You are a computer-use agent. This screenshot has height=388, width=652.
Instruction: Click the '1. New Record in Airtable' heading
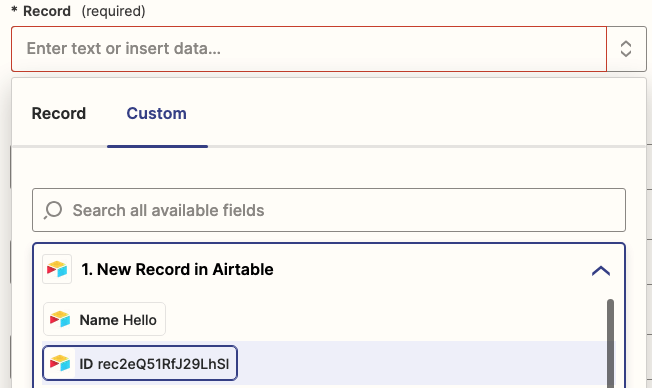[177, 269]
